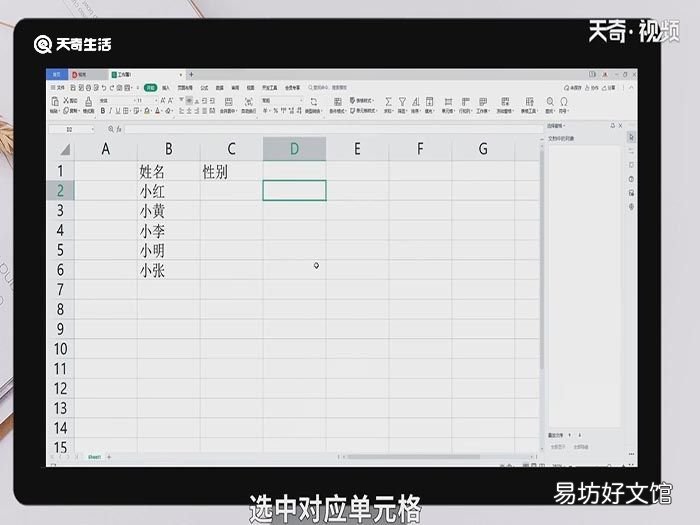Toggle percent style button
This screenshot has height=525, width=700.
[x=275, y=110]
